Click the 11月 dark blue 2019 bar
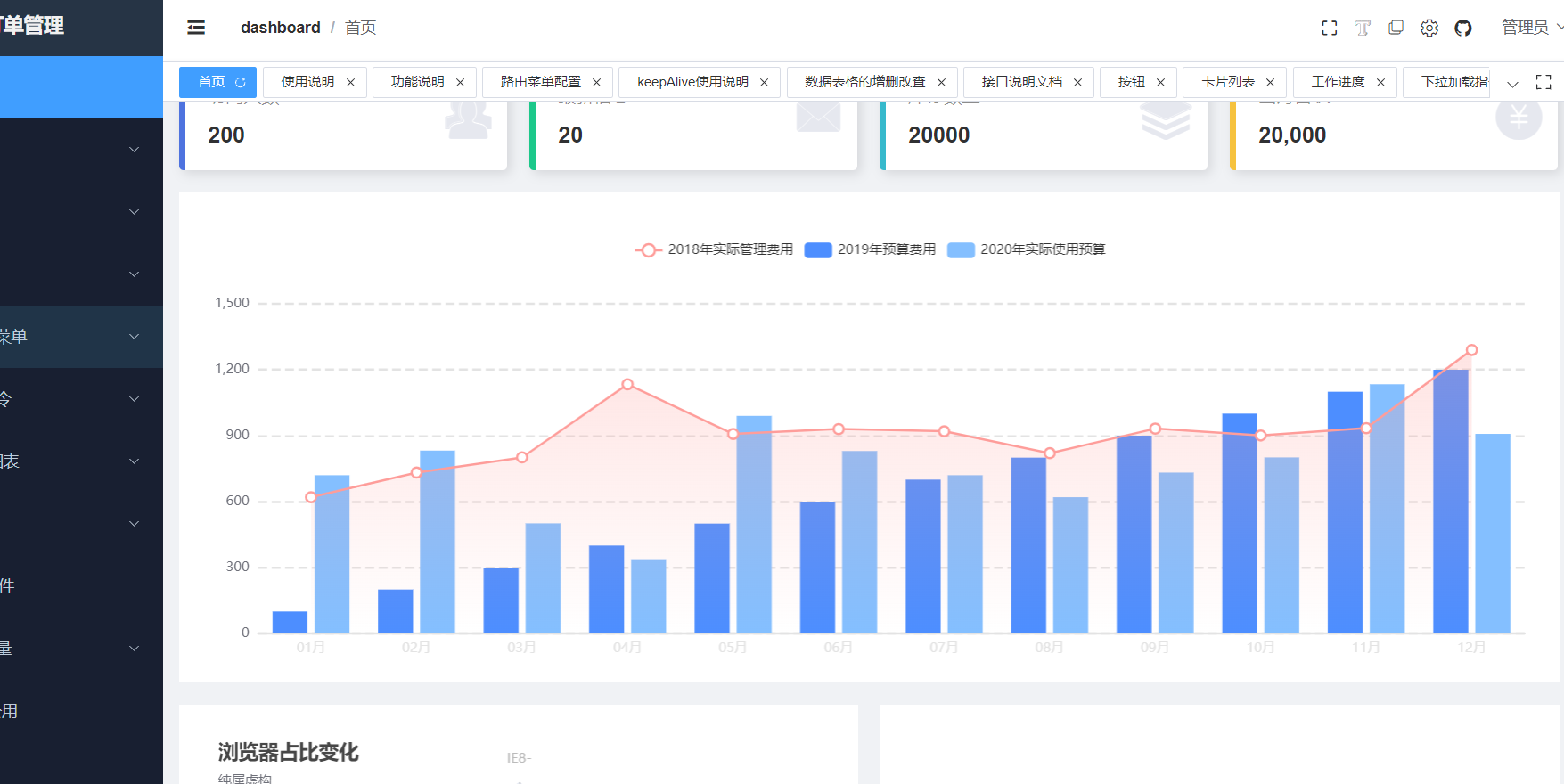The height and width of the screenshot is (784, 1564). click(x=1345, y=512)
